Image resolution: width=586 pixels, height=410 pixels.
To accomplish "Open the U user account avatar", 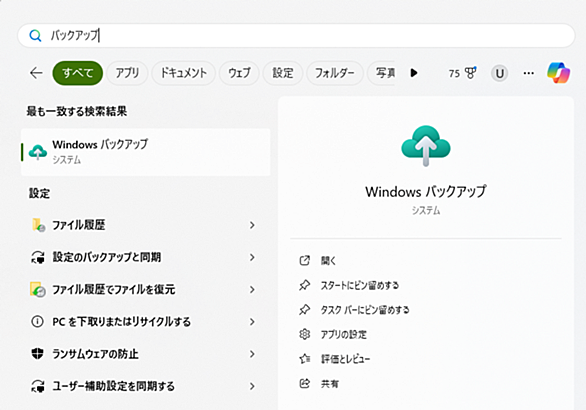I will coord(500,73).
